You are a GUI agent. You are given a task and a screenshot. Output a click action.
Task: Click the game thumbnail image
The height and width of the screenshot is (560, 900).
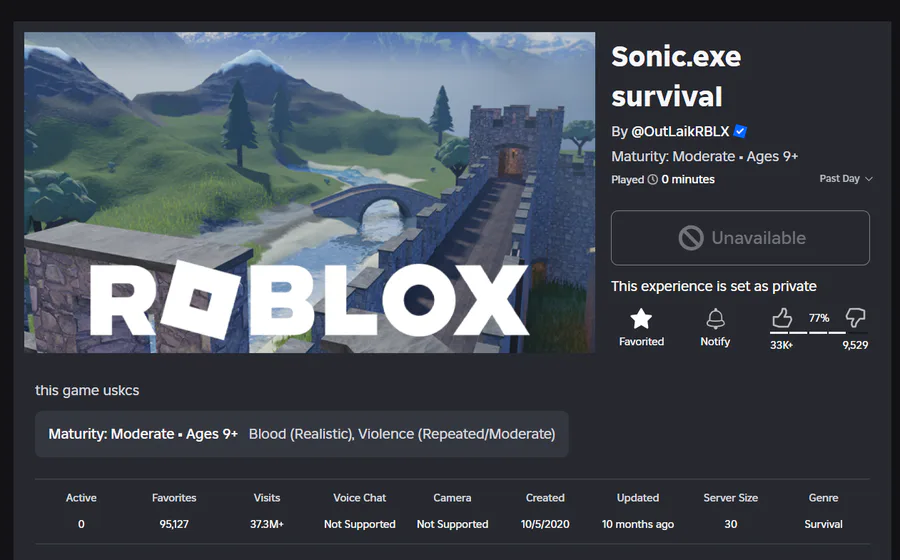click(309, 192)
